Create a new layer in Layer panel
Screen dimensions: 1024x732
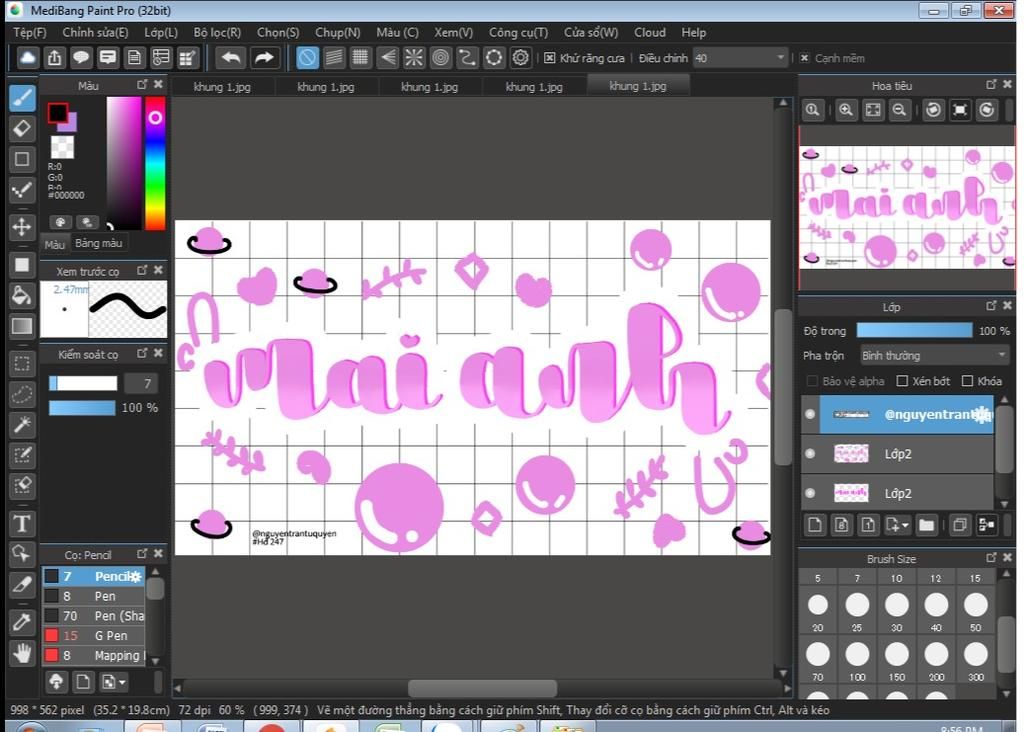click(815, 525)
